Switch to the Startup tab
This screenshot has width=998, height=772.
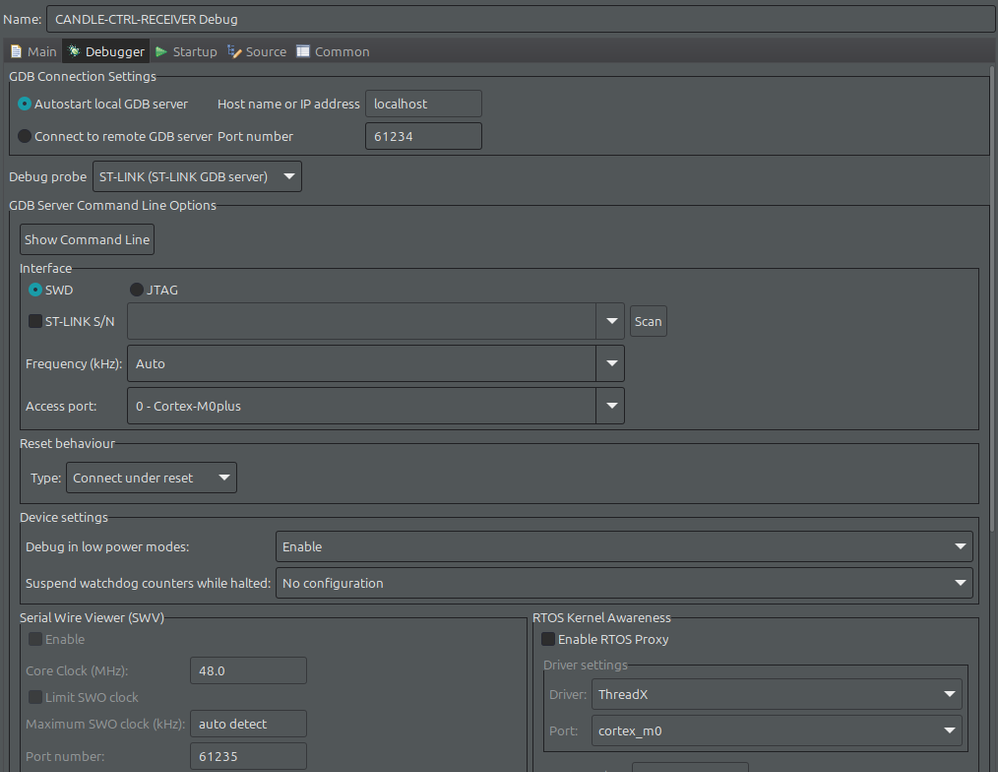coord(186,52)
